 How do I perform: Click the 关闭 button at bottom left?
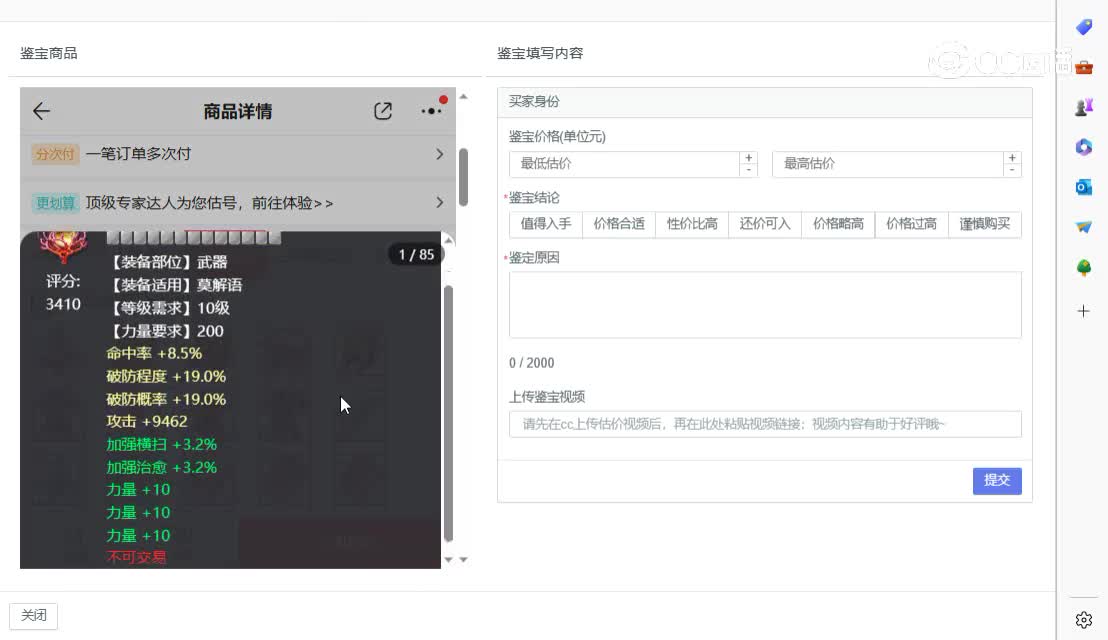[34, 615]
